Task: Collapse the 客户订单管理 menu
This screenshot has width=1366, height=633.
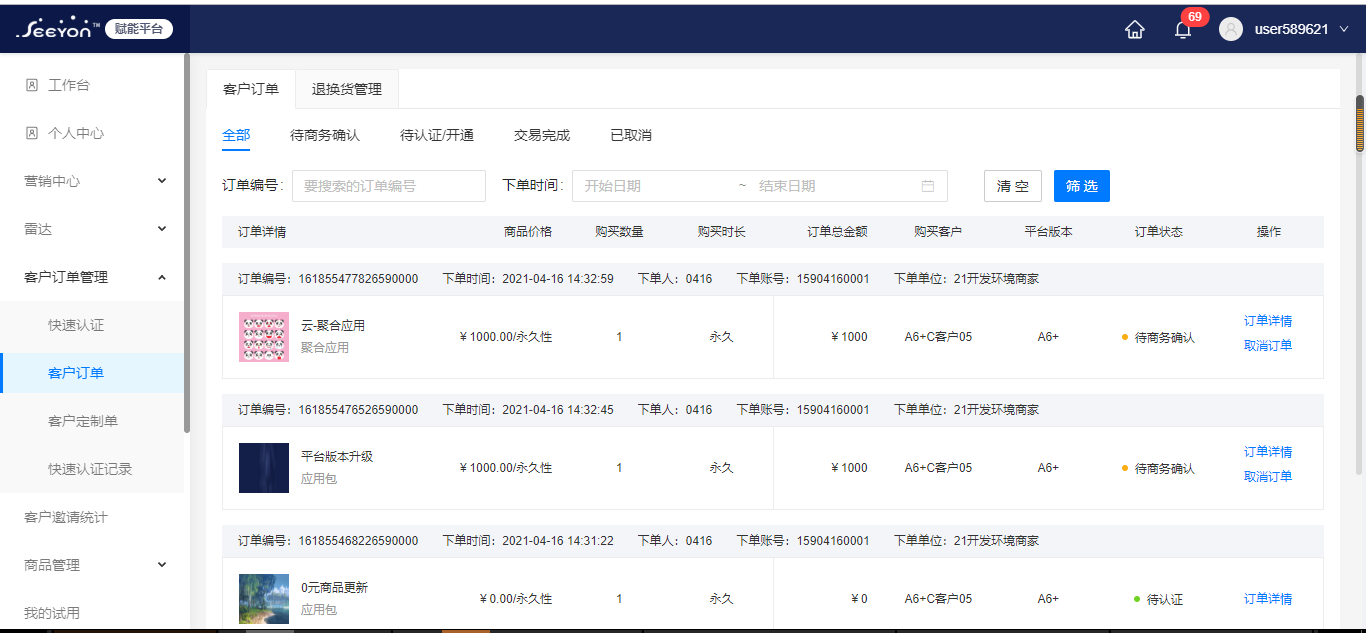Action: pos(162,277)
